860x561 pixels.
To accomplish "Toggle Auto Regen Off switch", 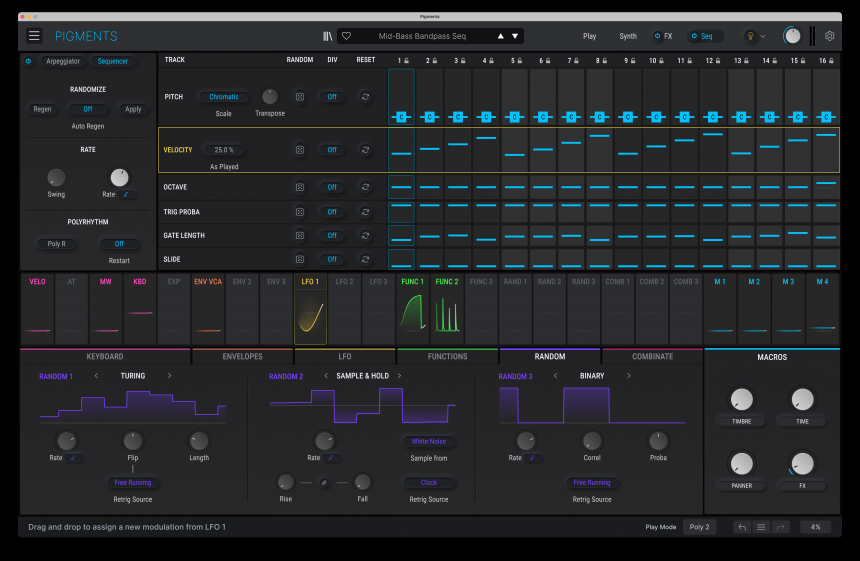I will [x=88, y=109].
